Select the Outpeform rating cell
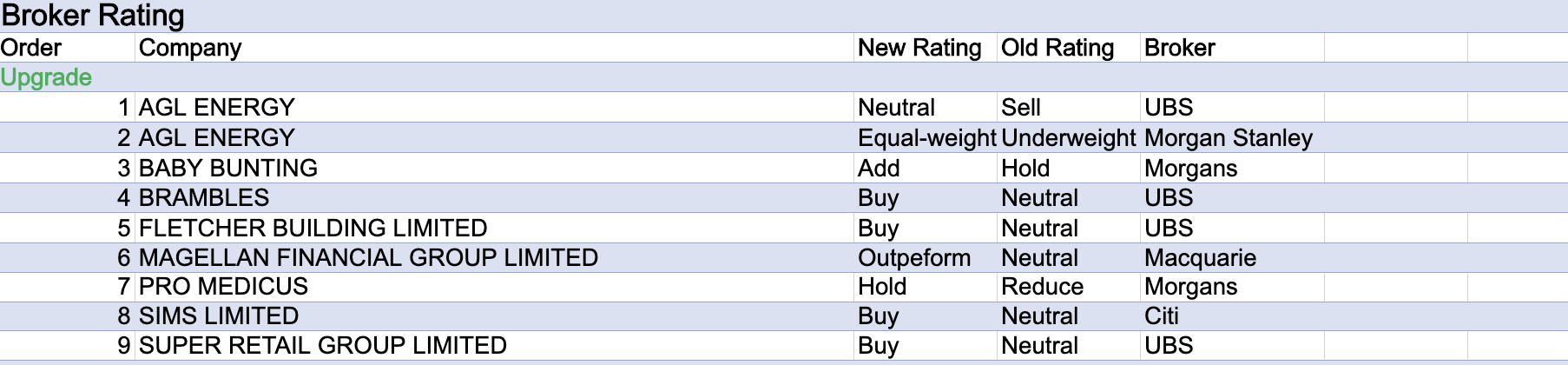The image size is (1568, 365). (914, 258)
